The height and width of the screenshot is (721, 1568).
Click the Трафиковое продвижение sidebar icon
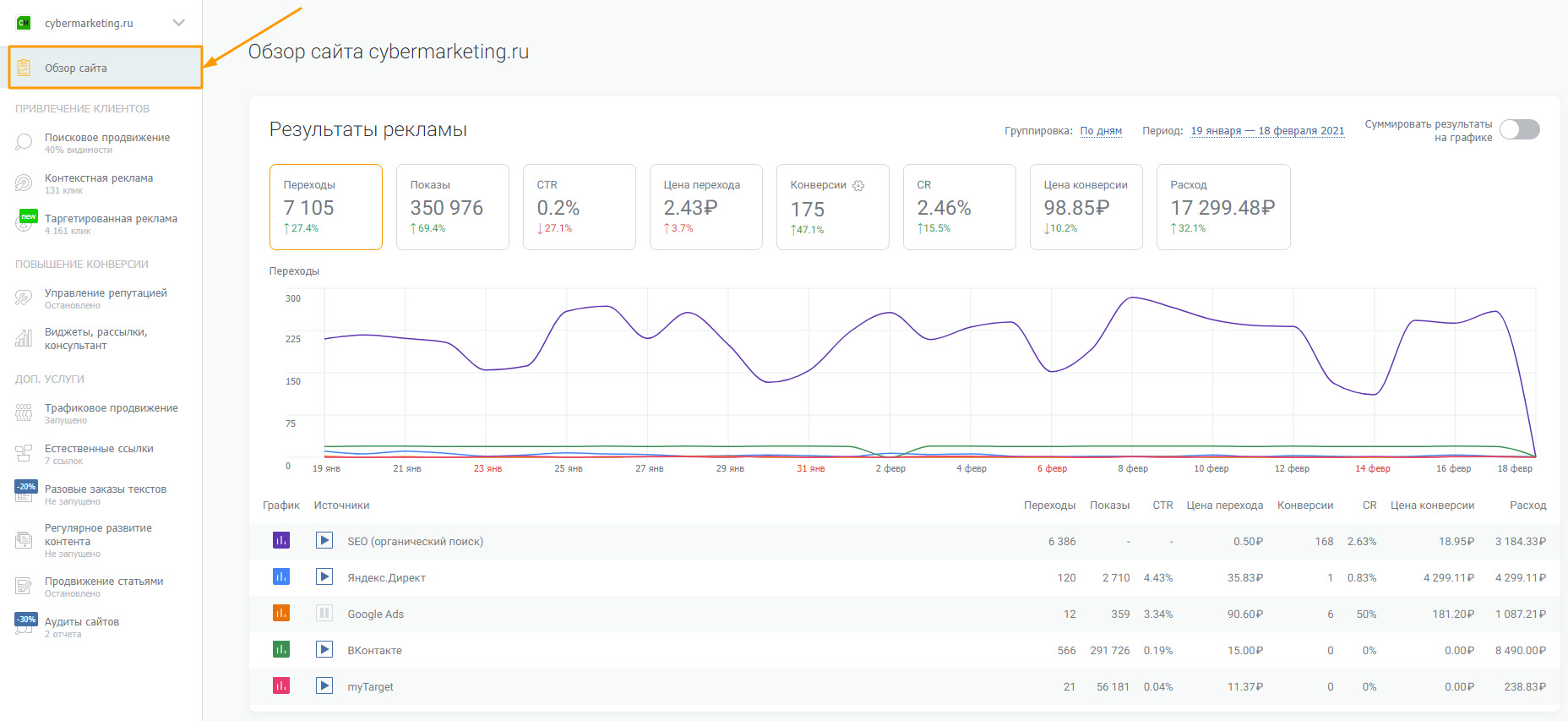click(x=24, y=412)
